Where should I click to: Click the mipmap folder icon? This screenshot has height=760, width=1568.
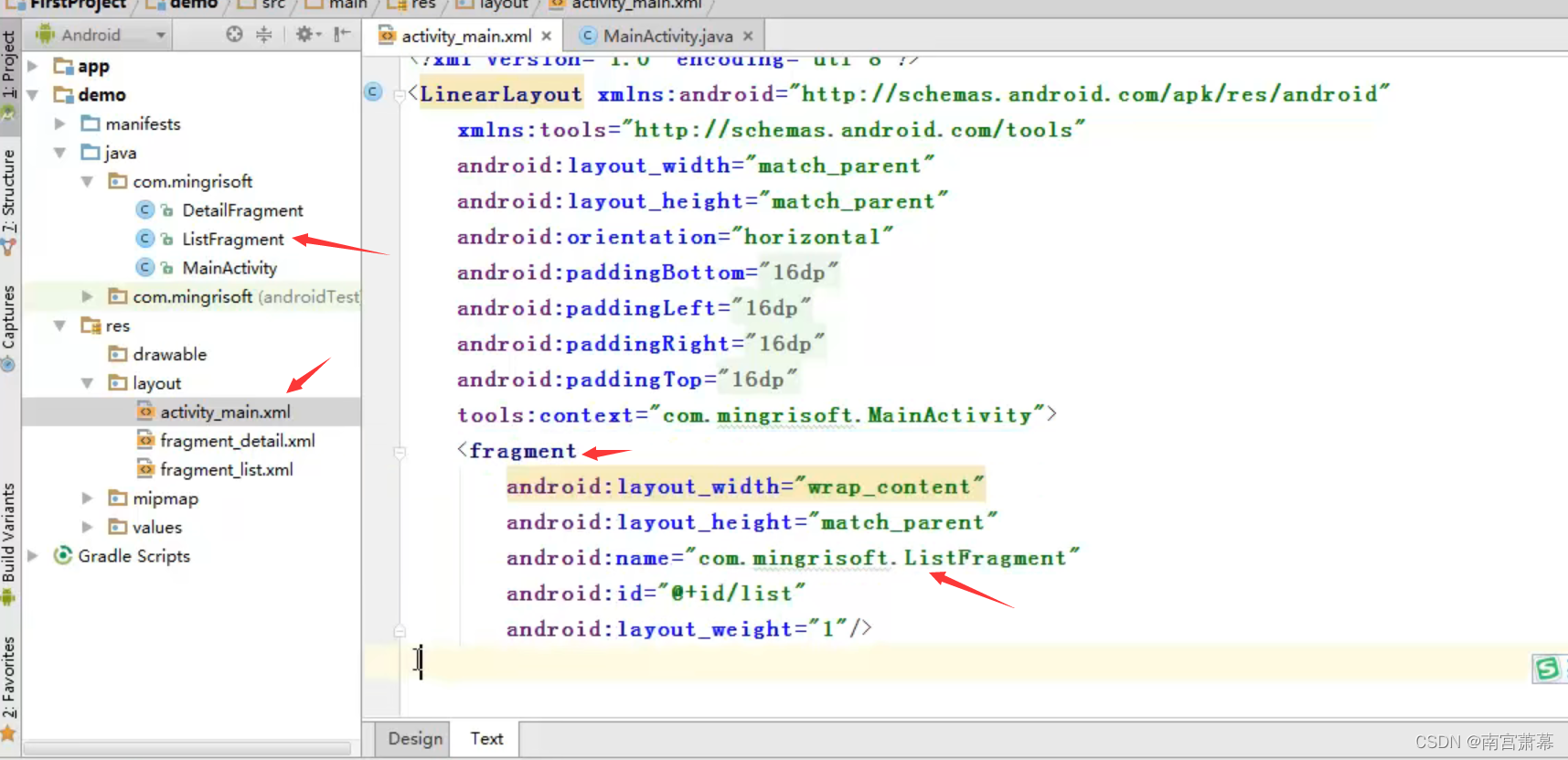(117, 498)
